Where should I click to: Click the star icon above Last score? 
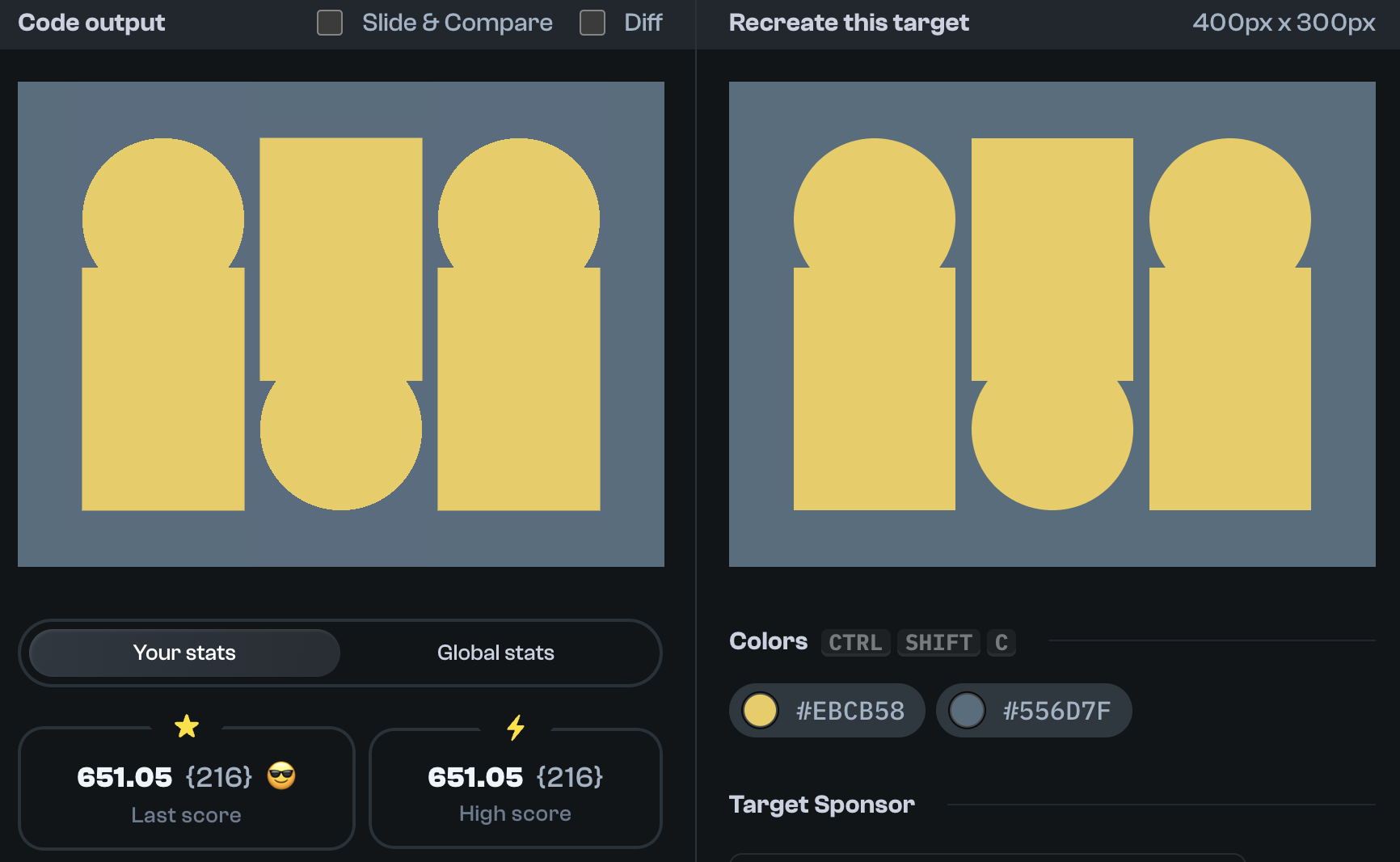pyautogui.click(x=187, y=726)
